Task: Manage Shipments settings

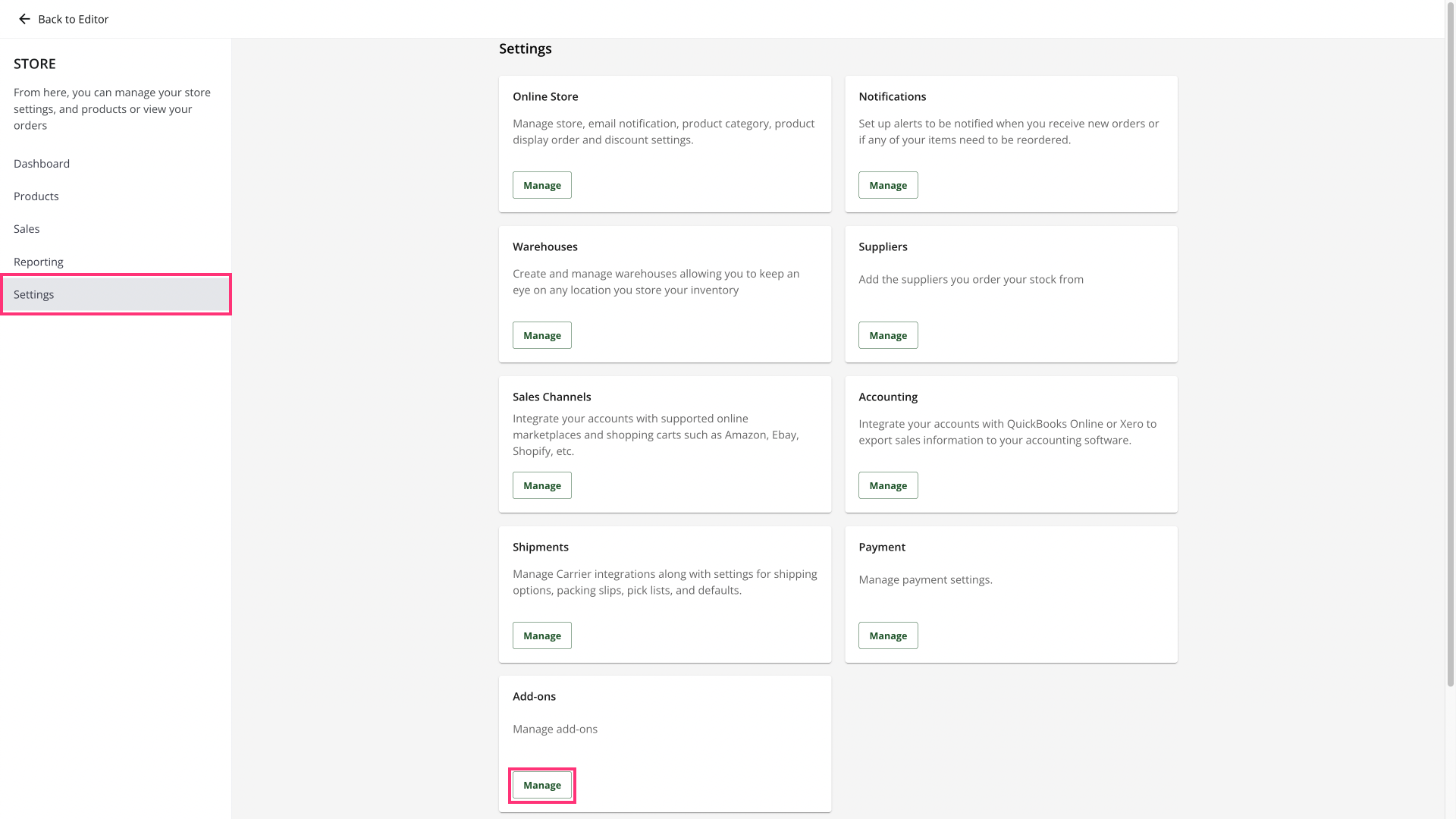Action: tap(541, 635)
